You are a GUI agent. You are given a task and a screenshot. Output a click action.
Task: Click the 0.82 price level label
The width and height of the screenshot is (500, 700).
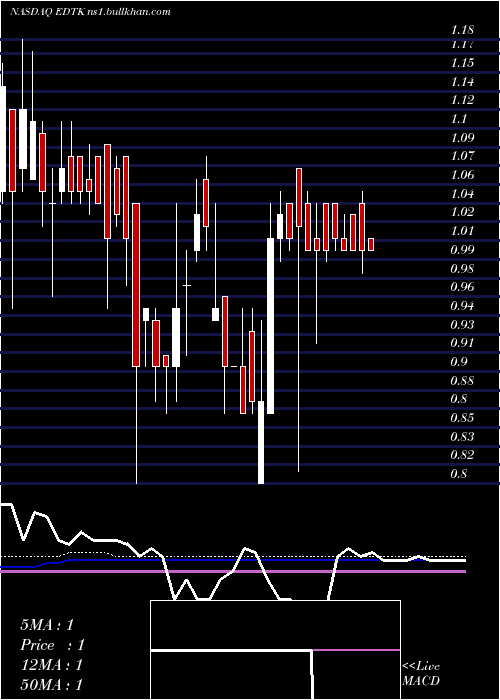pos(462,455)
